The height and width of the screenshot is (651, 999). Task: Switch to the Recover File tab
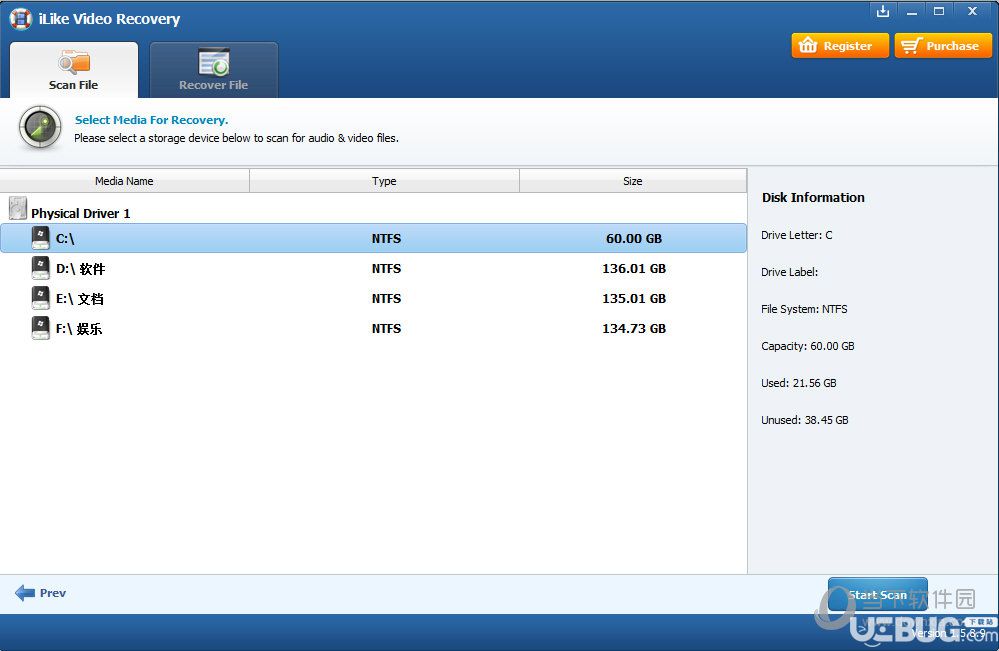(x=213, y=70)
